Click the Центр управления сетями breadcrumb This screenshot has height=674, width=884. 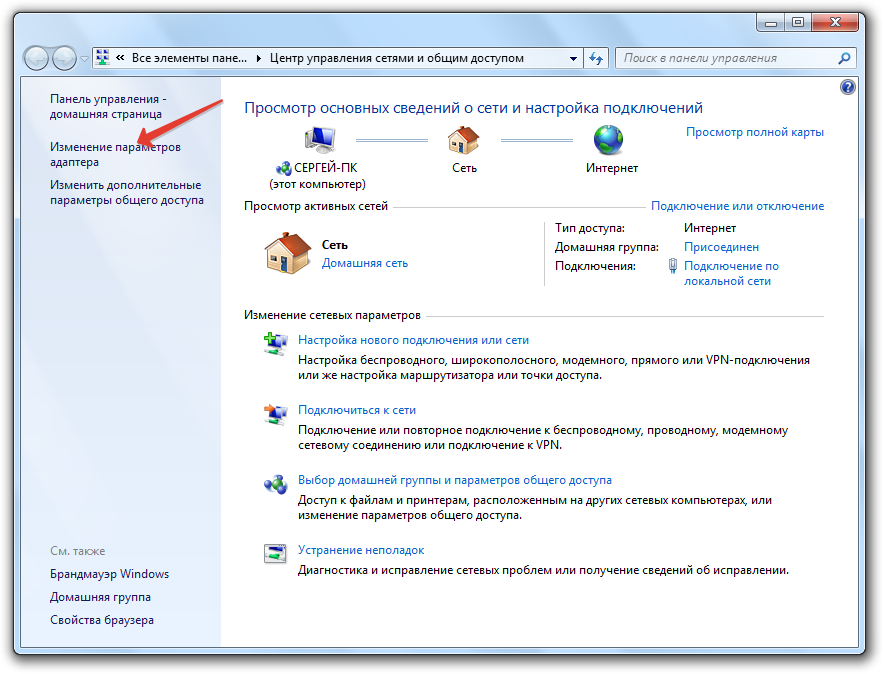[397, 58]
